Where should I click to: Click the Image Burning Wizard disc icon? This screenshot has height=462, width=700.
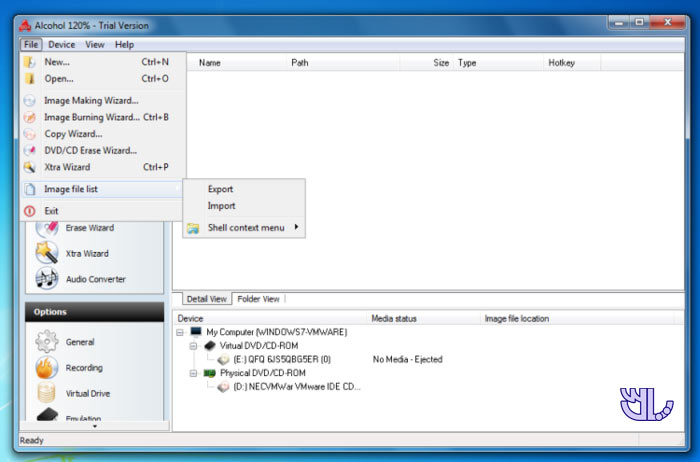point(29,117)
